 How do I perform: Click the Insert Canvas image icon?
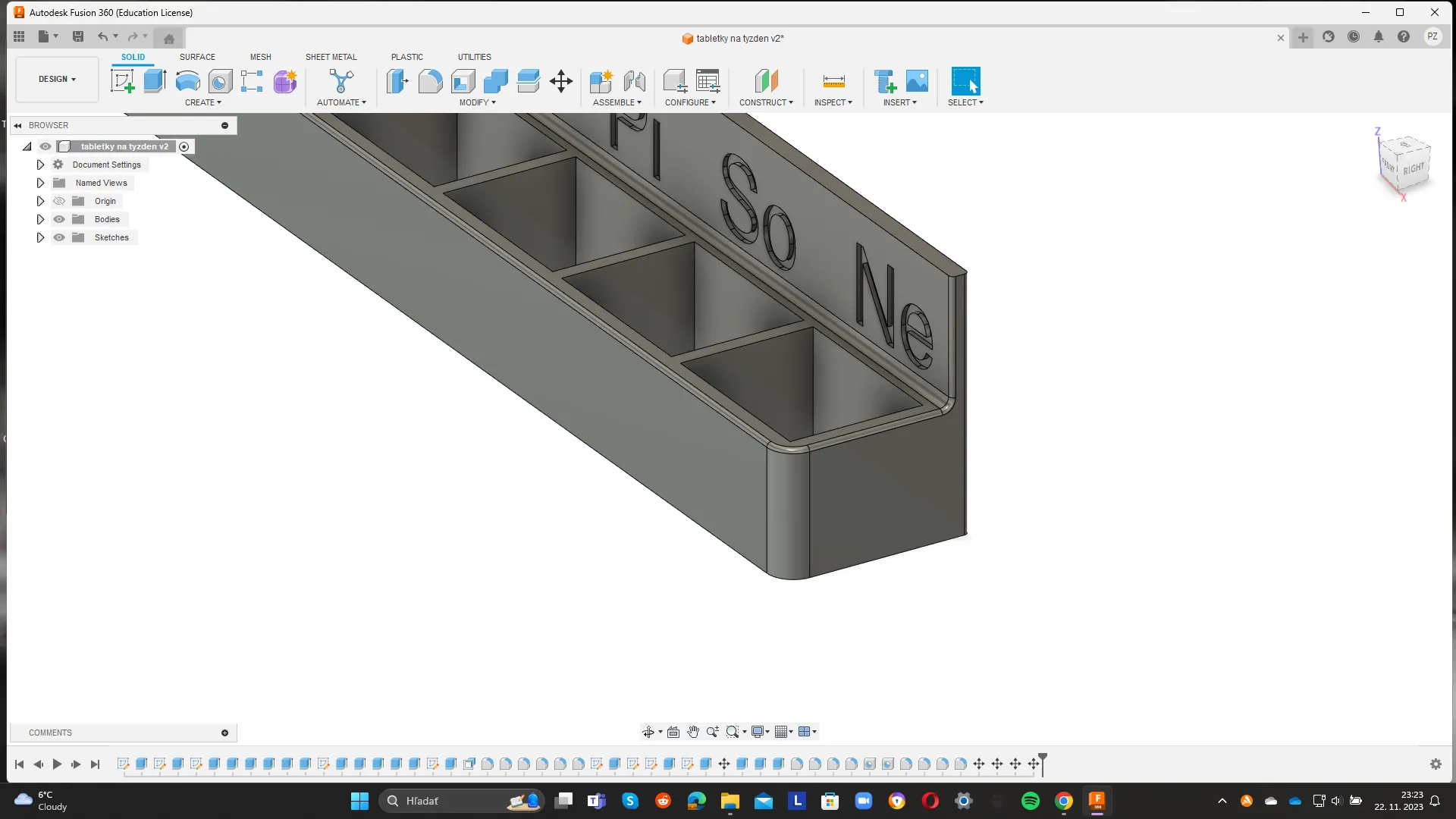pos(917,81)
